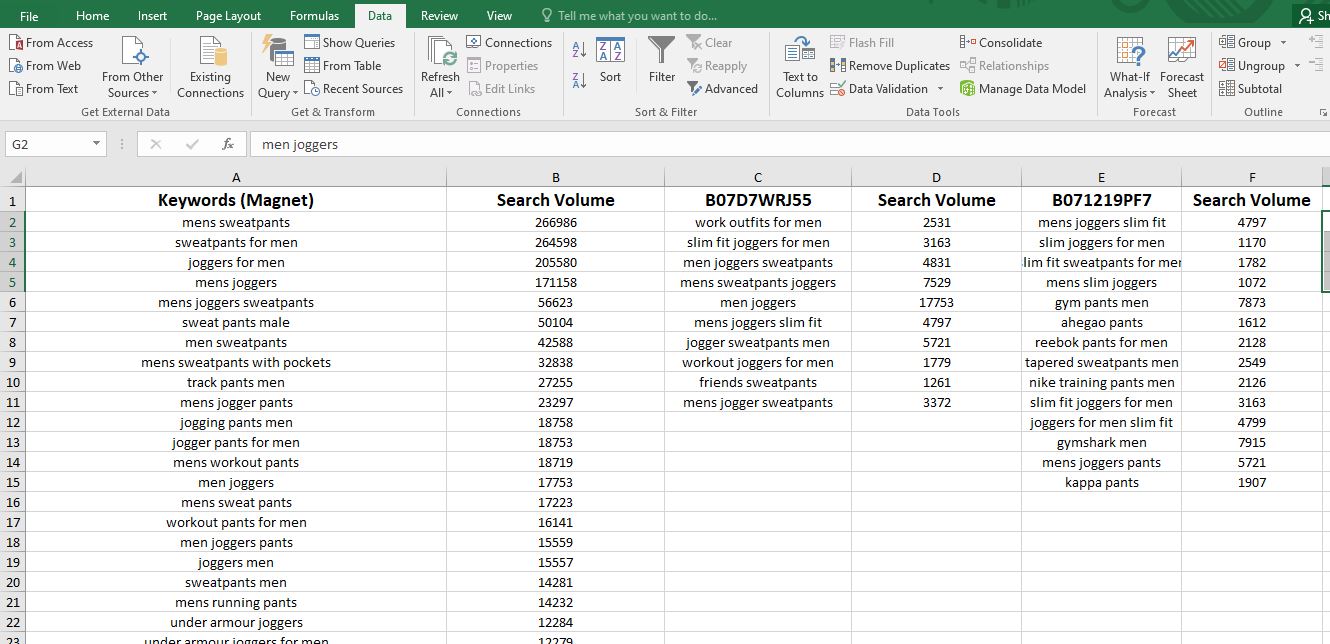
Task: Click the Sort A to Z icon
Action: (579, 50)
